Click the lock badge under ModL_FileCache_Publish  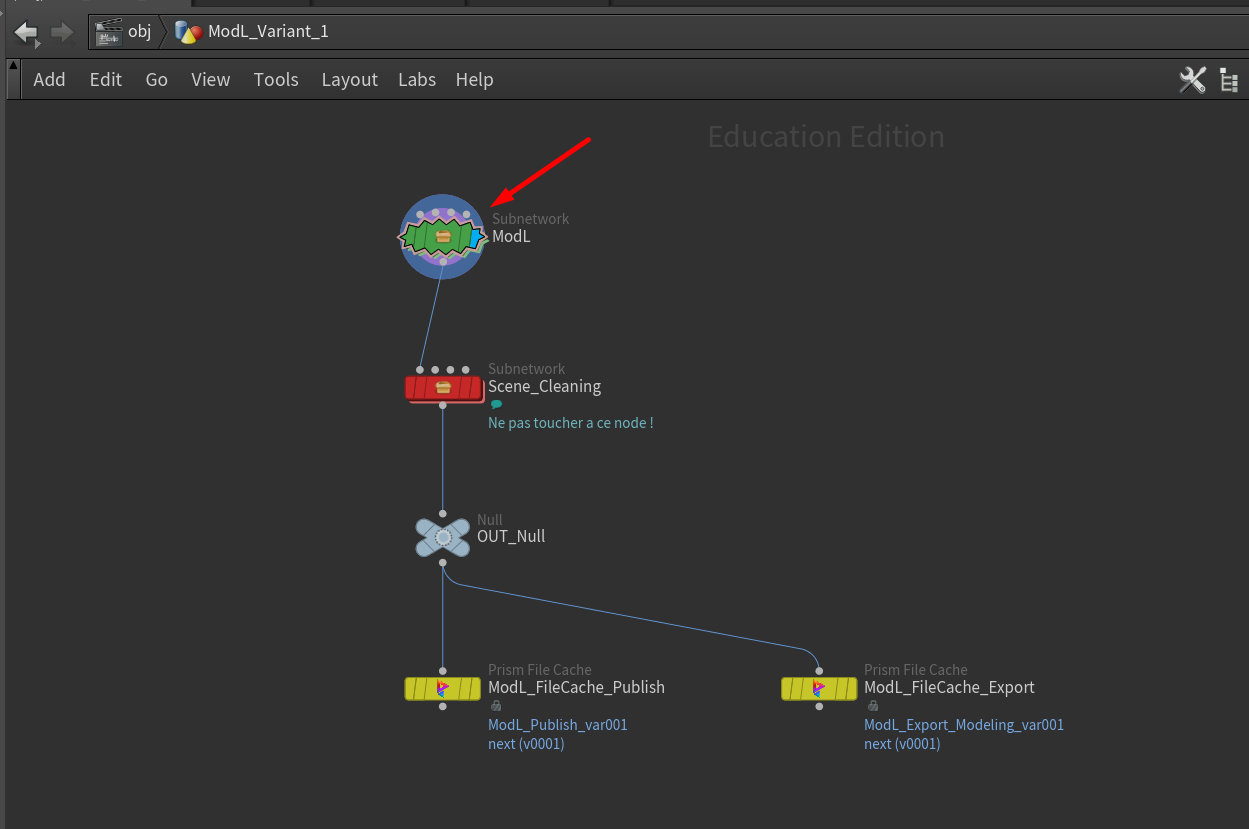tap(496, 706)
